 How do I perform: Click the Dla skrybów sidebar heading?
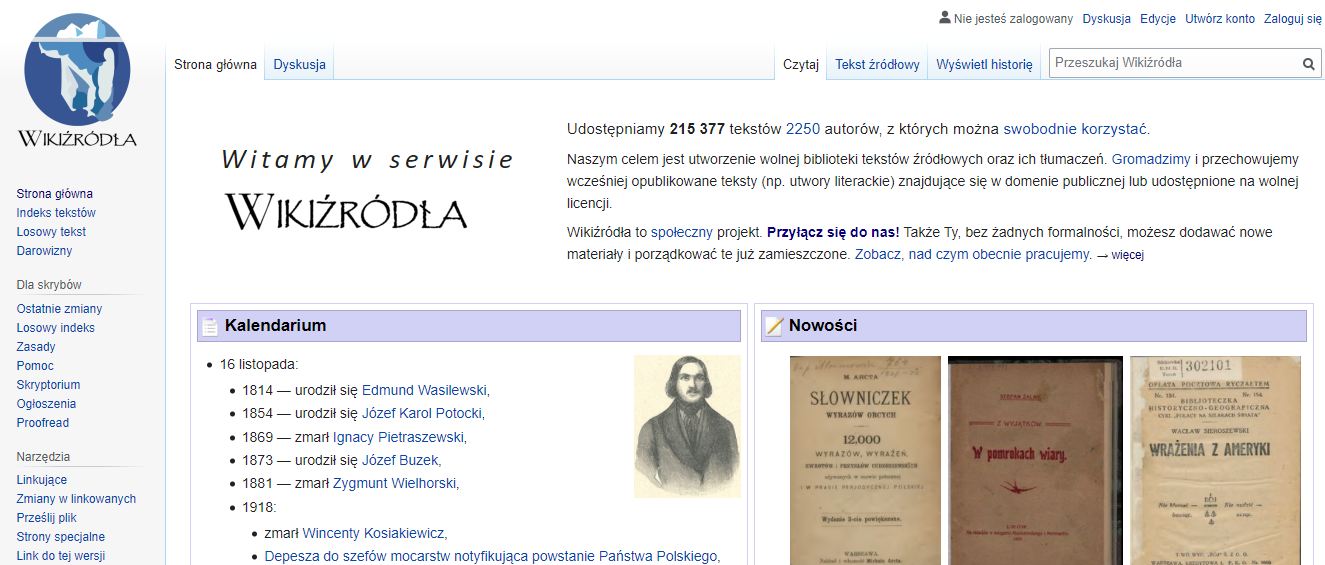(49, 285)
